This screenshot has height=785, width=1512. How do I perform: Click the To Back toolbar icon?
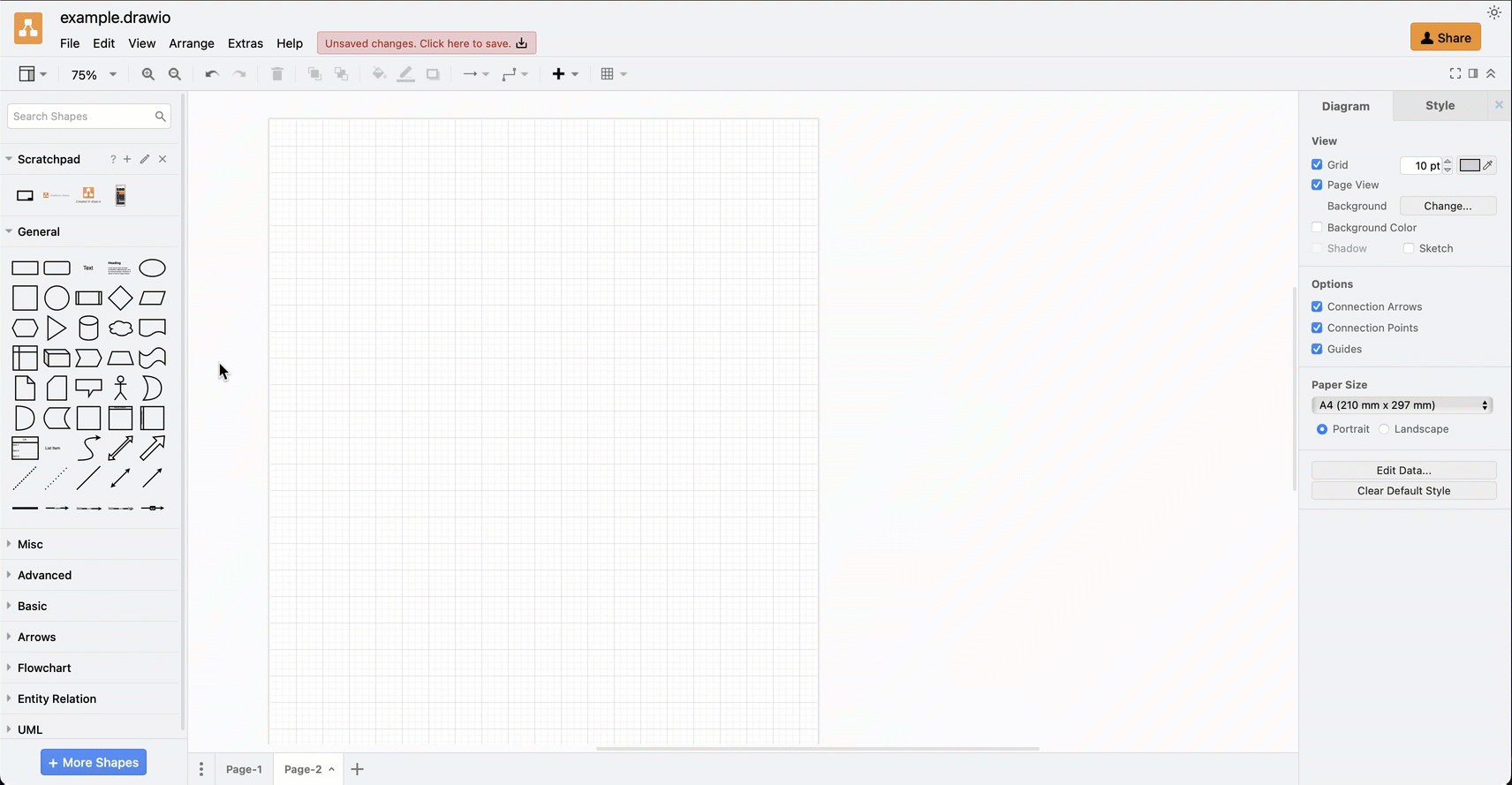click(x=342, y=74)
